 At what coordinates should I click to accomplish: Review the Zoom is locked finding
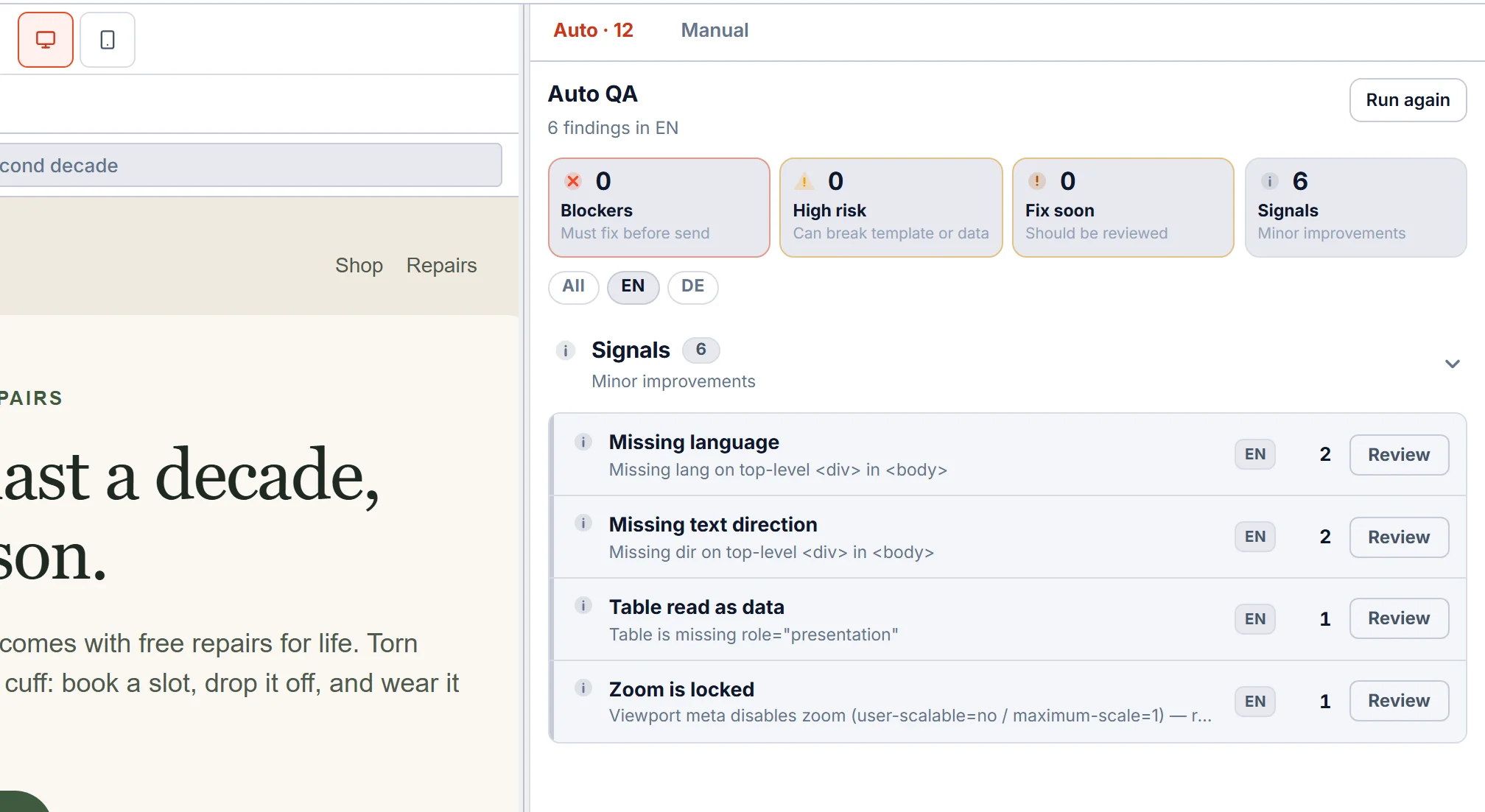(x=1399, y=701)
